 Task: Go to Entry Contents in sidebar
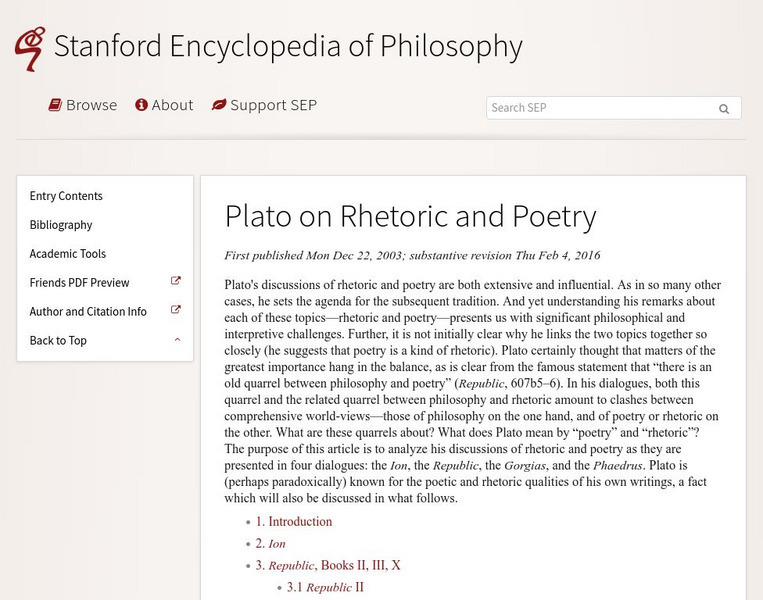[x=66, y=196]
